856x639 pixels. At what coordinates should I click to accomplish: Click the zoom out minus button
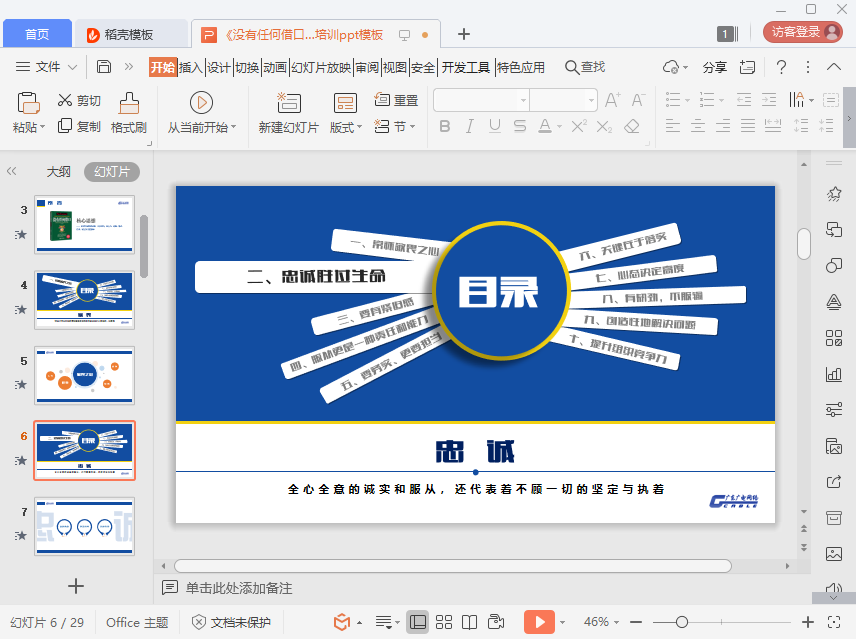635,622
